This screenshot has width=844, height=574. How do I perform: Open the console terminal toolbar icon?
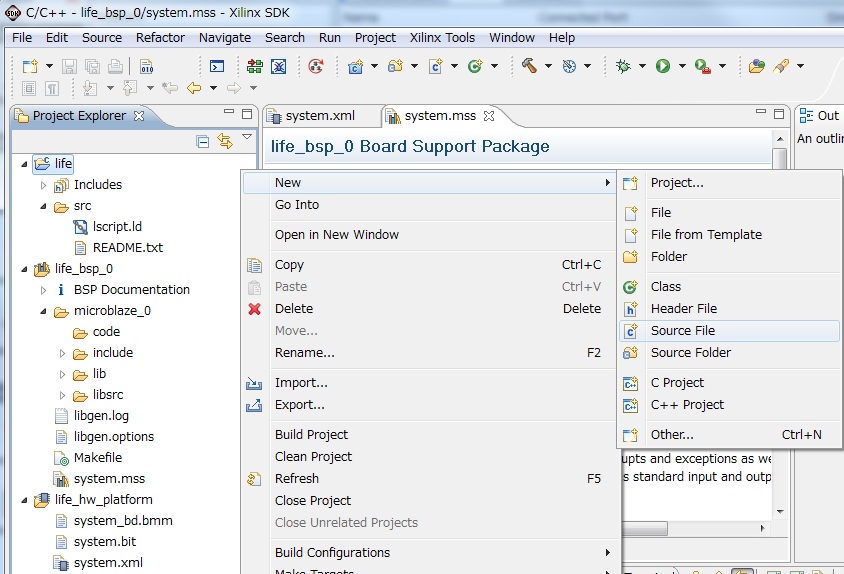(216, 66)
